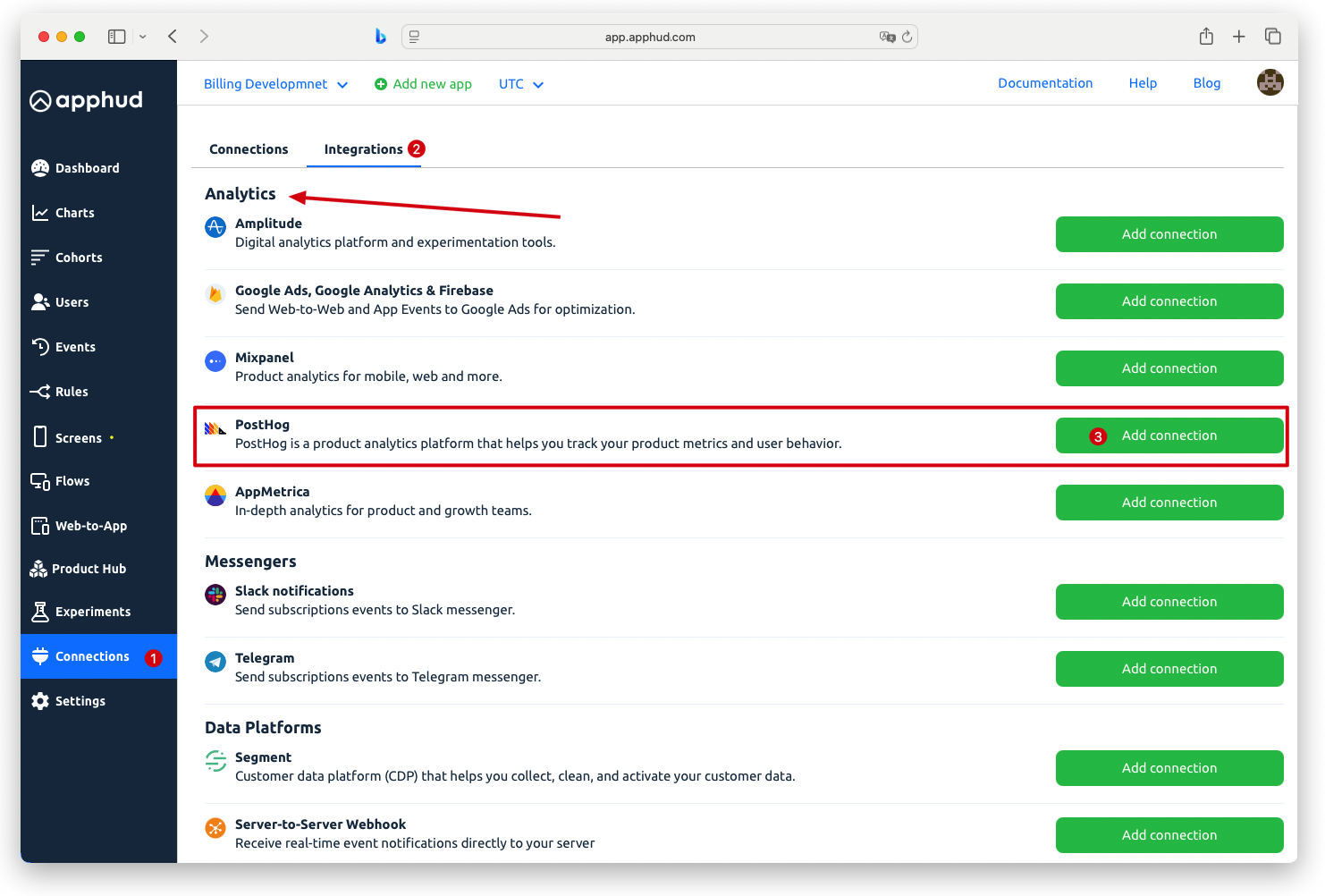Click the Firebase flame icon
Image resolution: width=1325 pixels, height=896 pixels.
point(215,294)
